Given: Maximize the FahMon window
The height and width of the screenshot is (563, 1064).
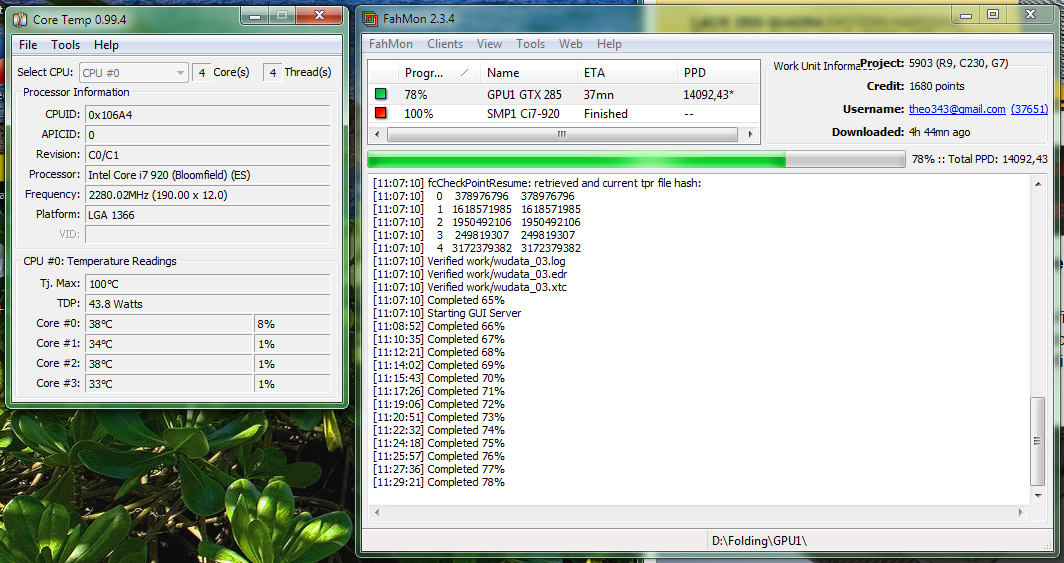Looking at the screenshot, I should click(x=993, y=15).
